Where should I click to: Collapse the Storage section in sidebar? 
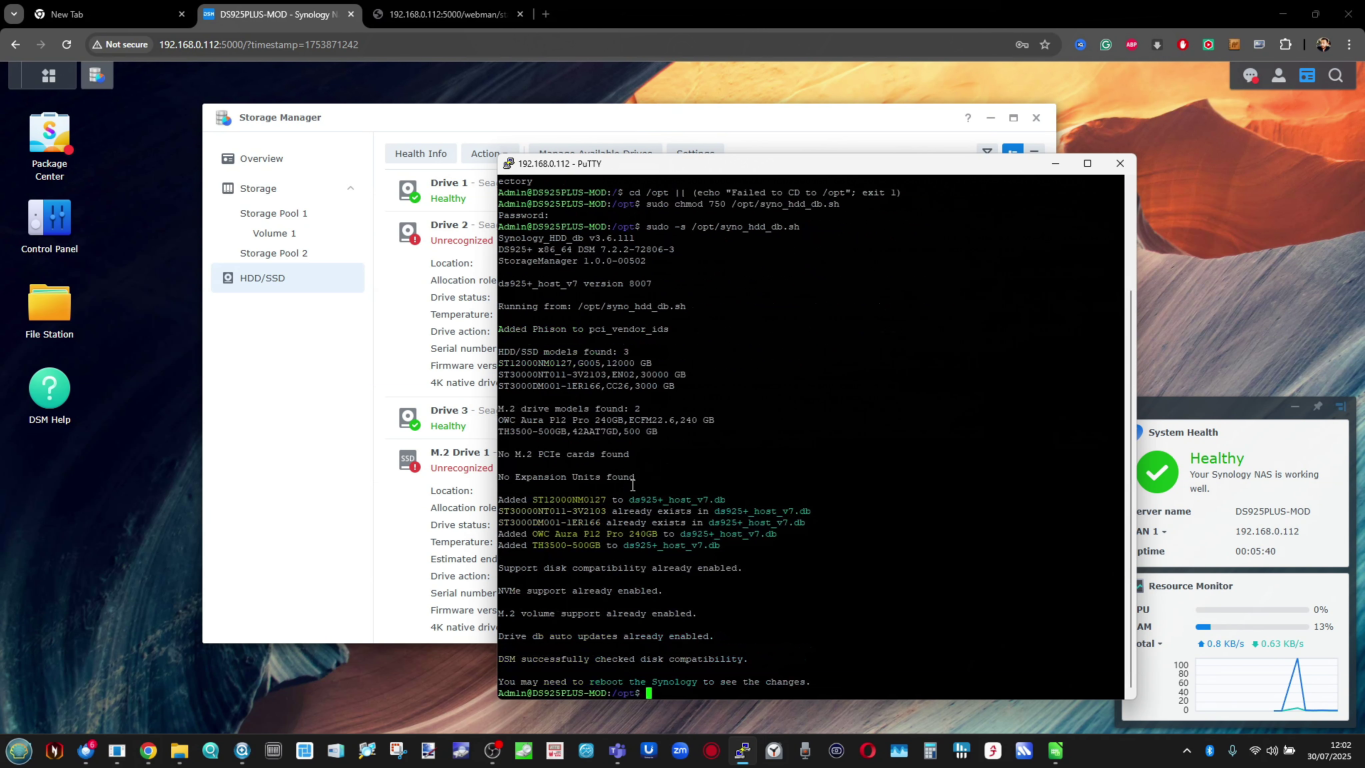coord(350,188)
